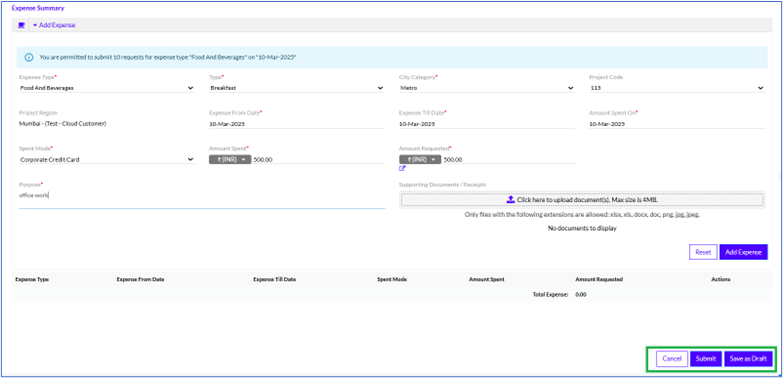Image resolution: width=783 pixels, height=378 pixels.
Task: Click the Purpose text field
Action: tap(202, 199)
